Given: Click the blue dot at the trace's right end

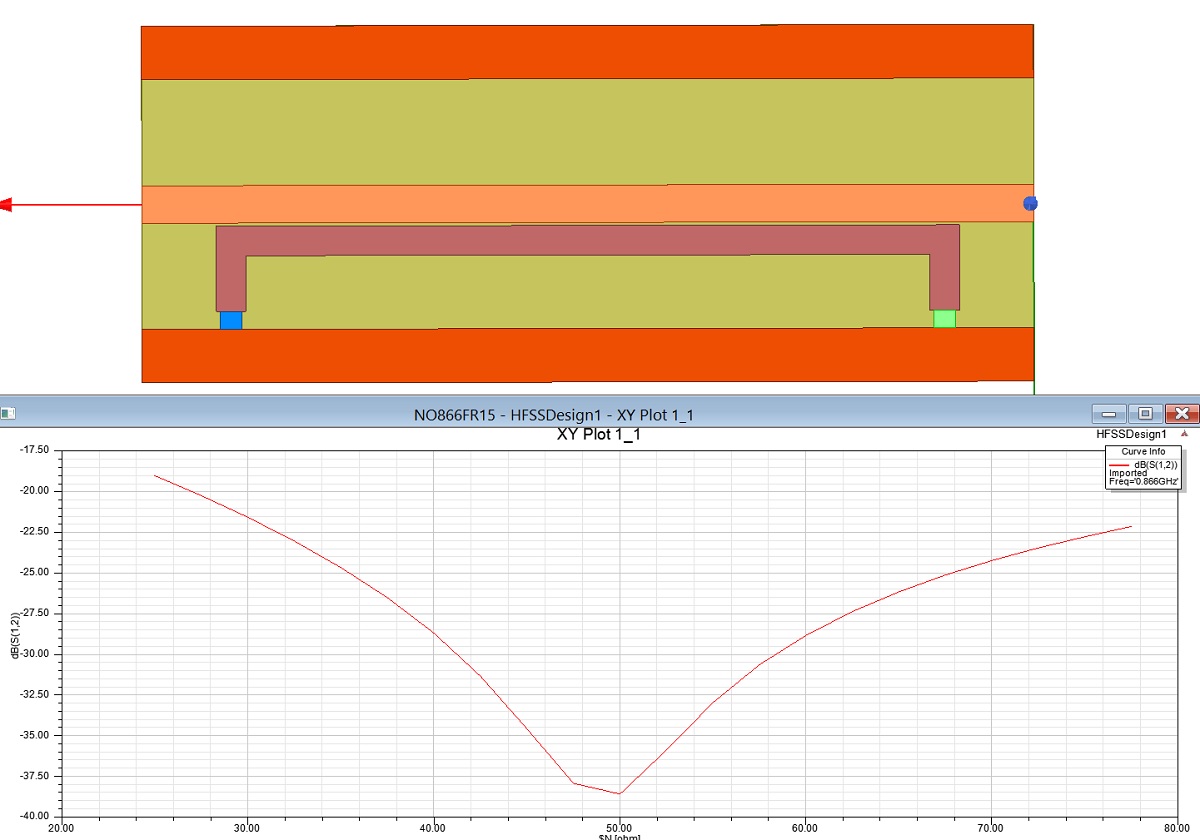Looking at the screenshot, I should tap(1030, 204).
